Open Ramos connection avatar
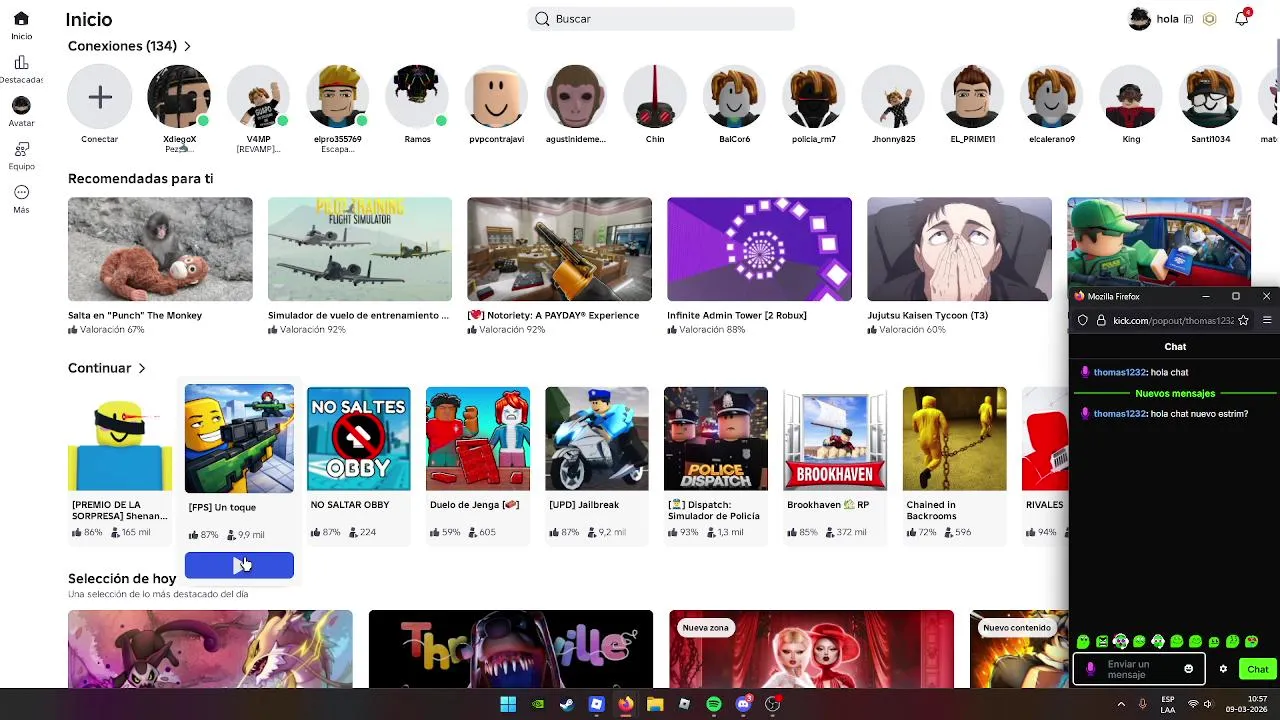The height and width of the screenshot is (720, 1280). coord(417,97)
